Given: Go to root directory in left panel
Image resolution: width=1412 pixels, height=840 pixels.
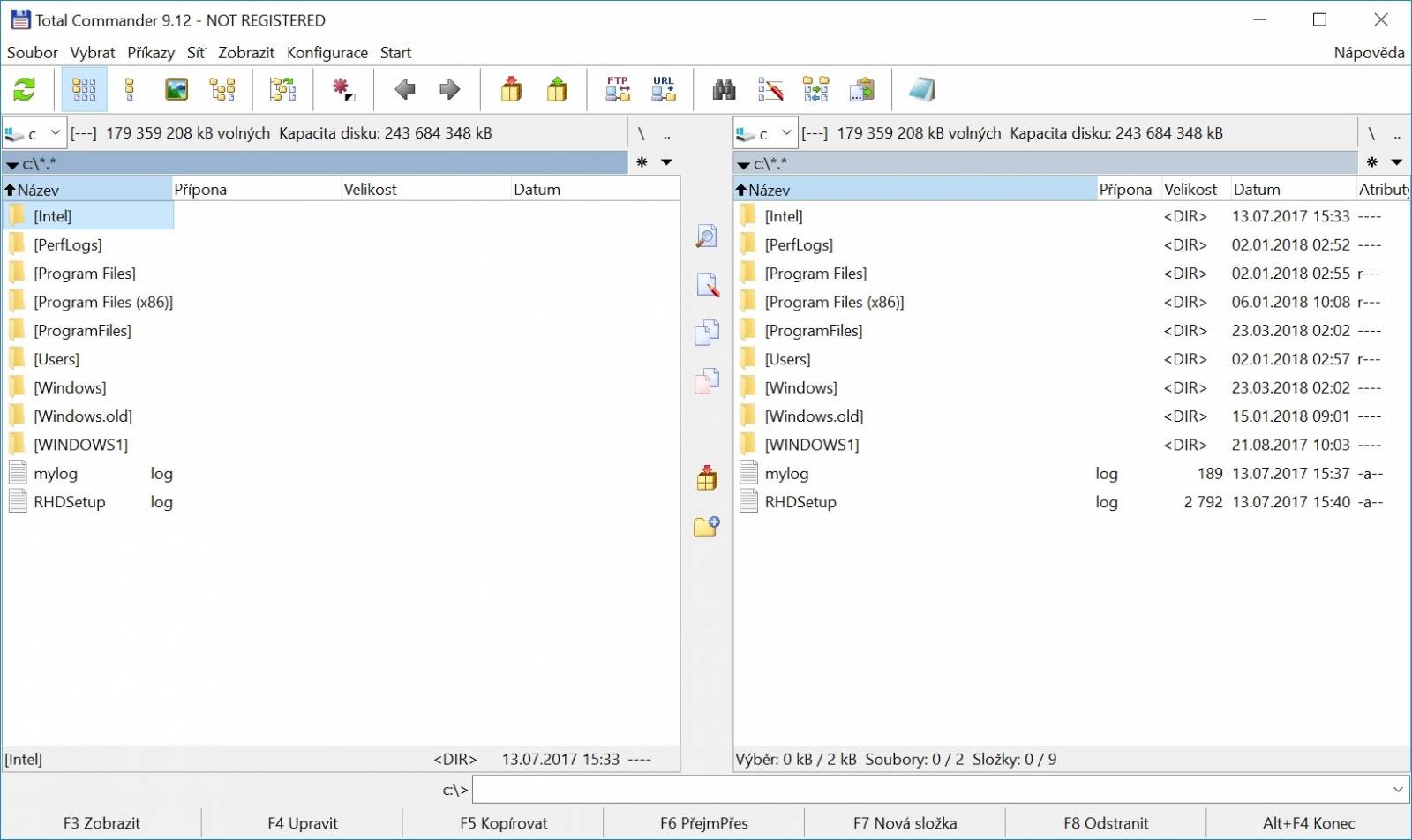Looking at the screenshot, I should [x=642, y=133].
